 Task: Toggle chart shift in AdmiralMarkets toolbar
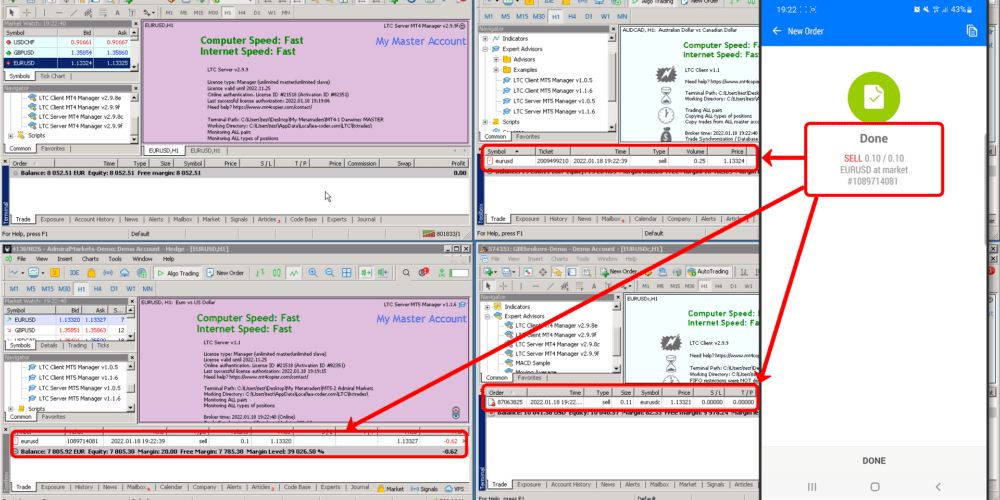pos(383,273)
